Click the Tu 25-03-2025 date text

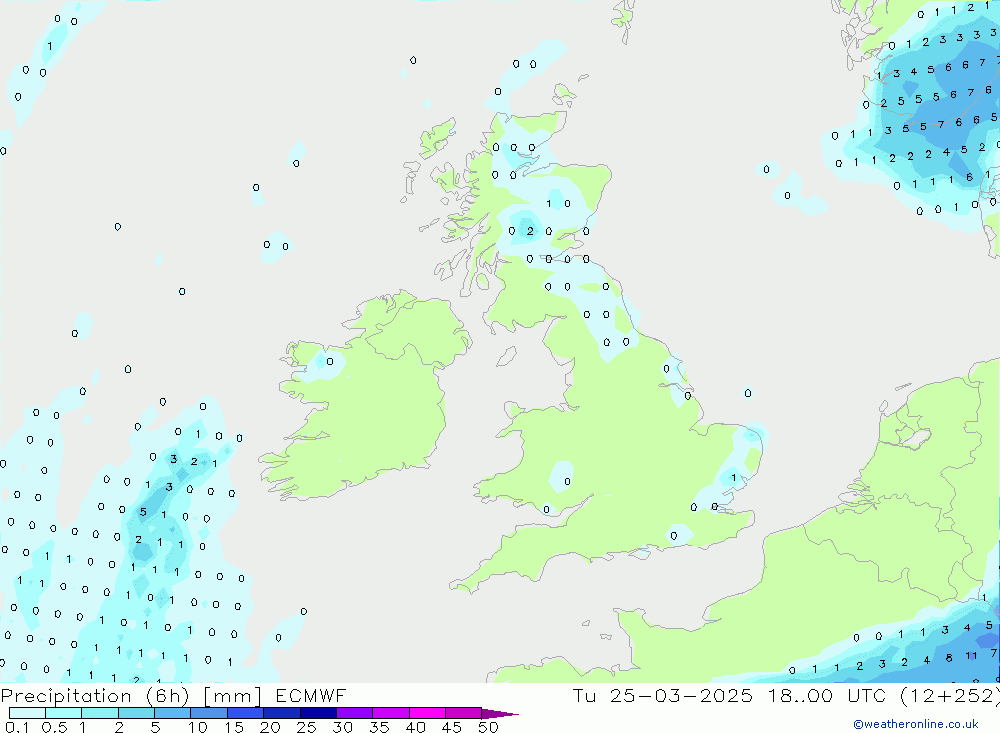(x=663, y=696)
